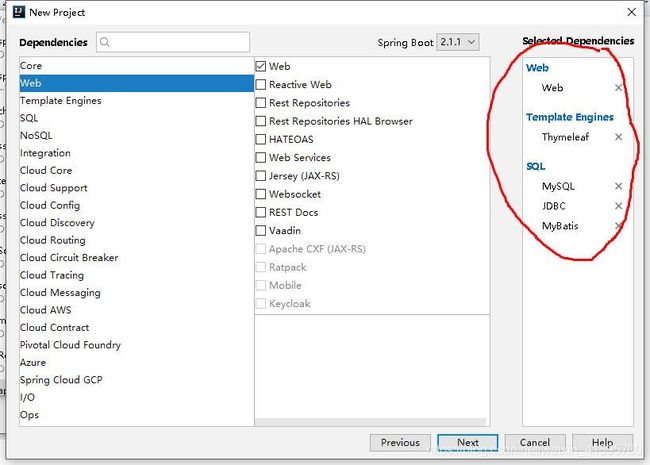Select the Jersey (JAX-RS) checkbox
650x465 pixels.
point(261,176)
